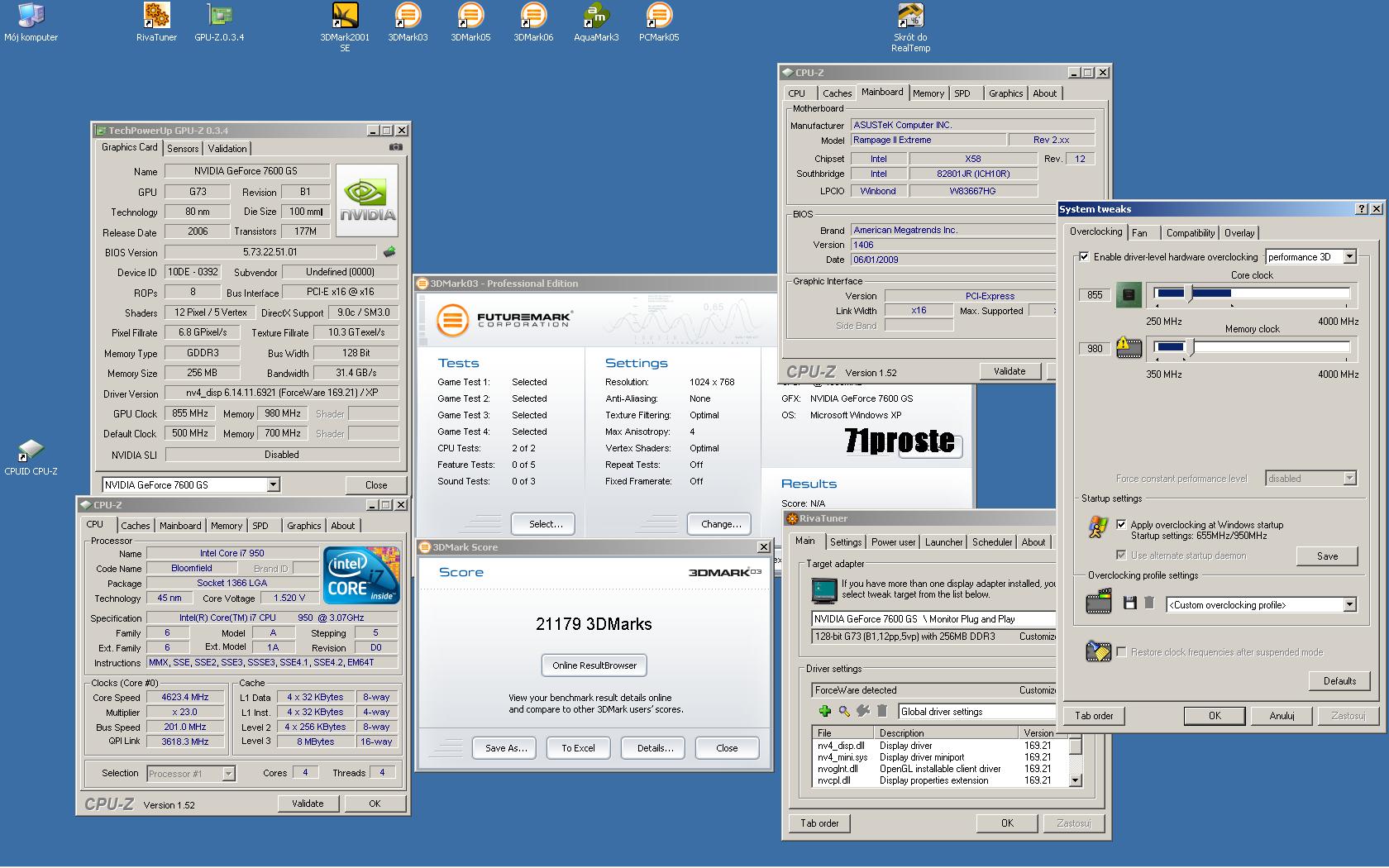Toggle Apply overclocking at Windows startup
This screenshot has height=868, width=1389.
1121,524
